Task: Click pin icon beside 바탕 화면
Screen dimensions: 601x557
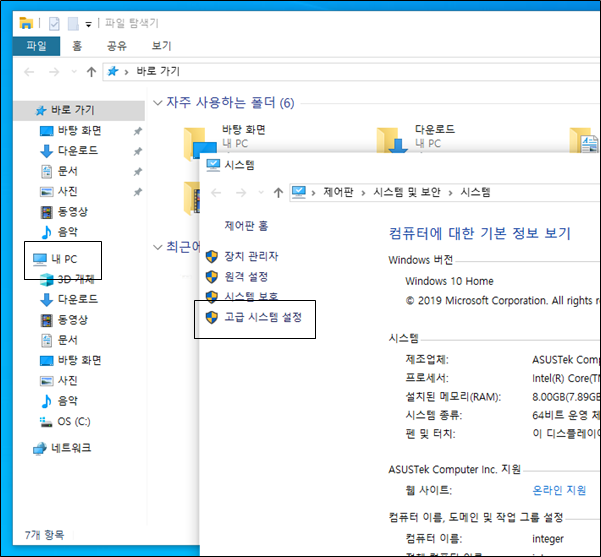Action: point(138,131)
